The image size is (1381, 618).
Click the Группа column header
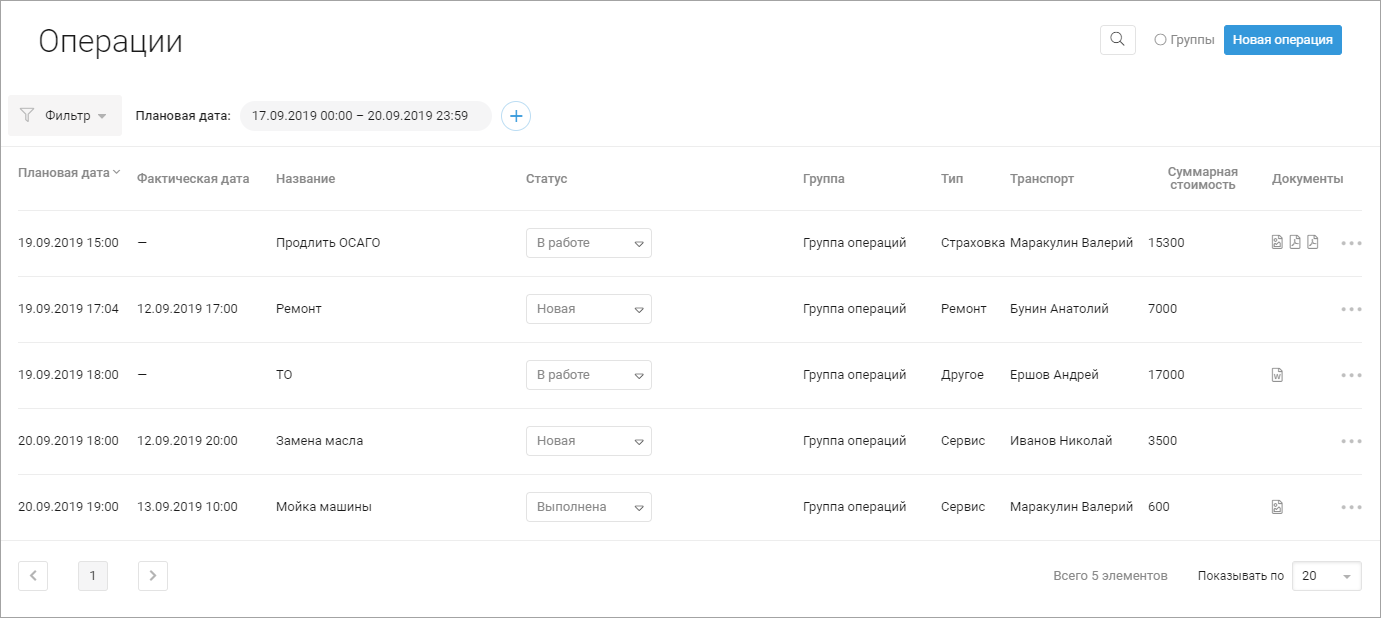pyautogui.click(x=824, y=179)
